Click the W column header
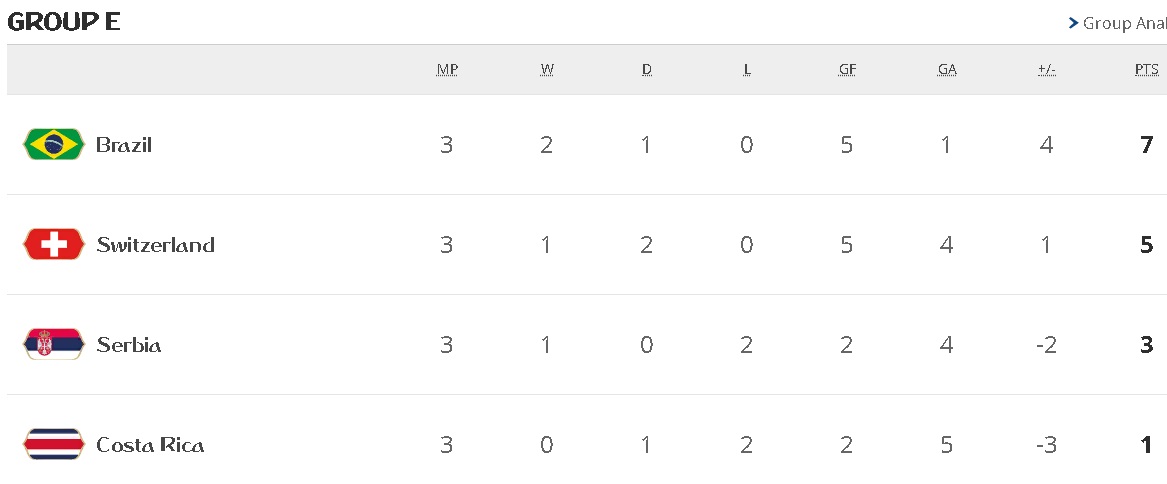The height and width of the screenshot is (484, 1167). coord(547,70)
